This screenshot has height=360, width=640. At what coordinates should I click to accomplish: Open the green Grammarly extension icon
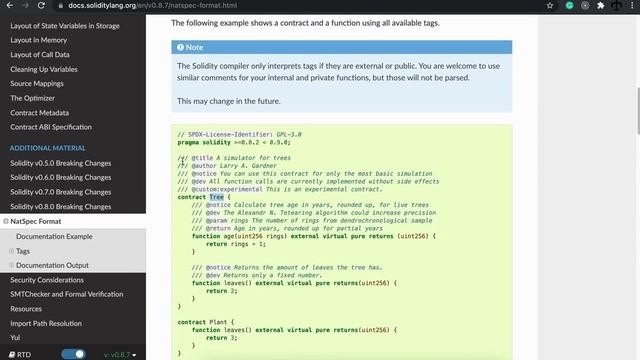click(x=569, y=5)
